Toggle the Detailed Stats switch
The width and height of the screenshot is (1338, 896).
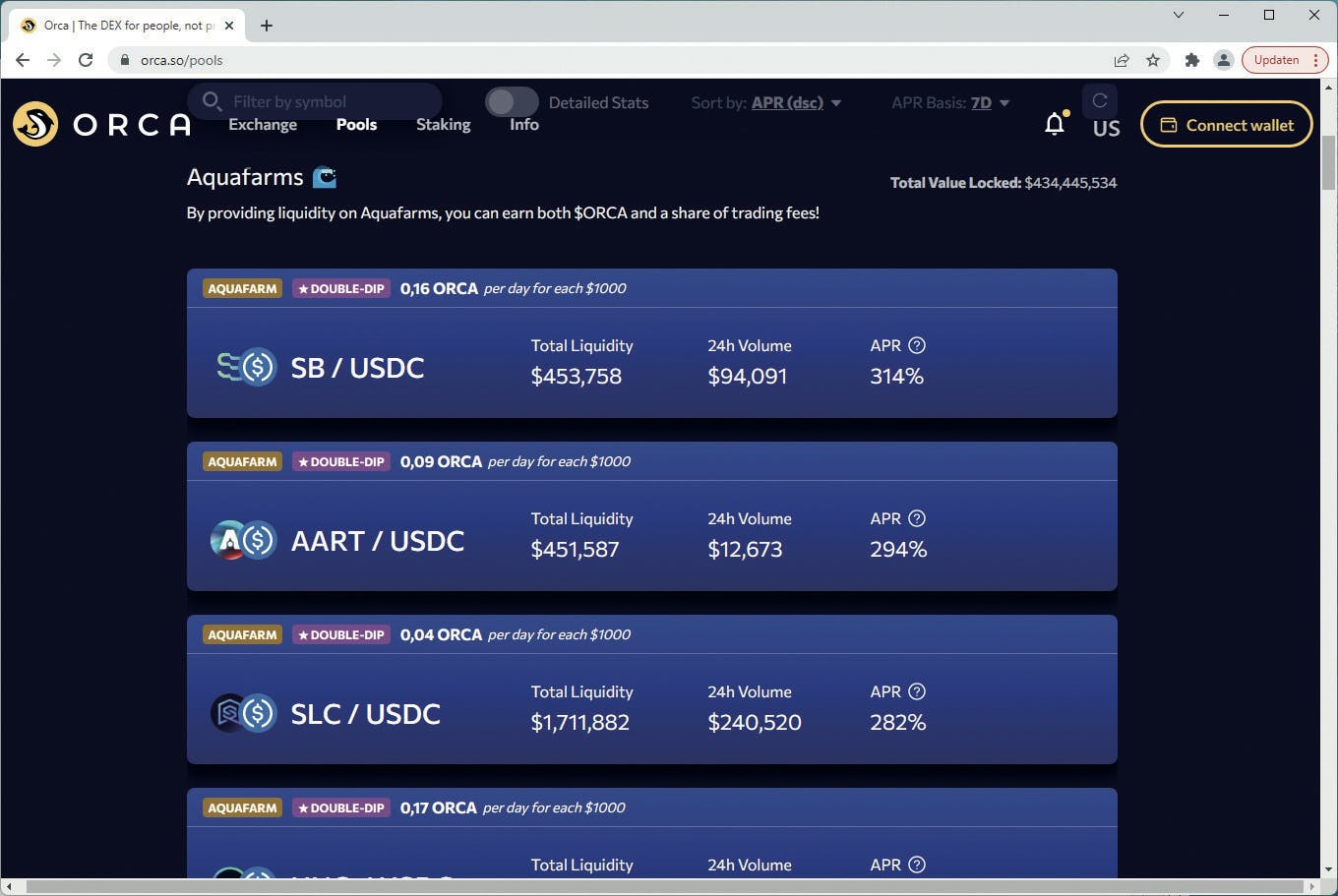coord(512,101)
